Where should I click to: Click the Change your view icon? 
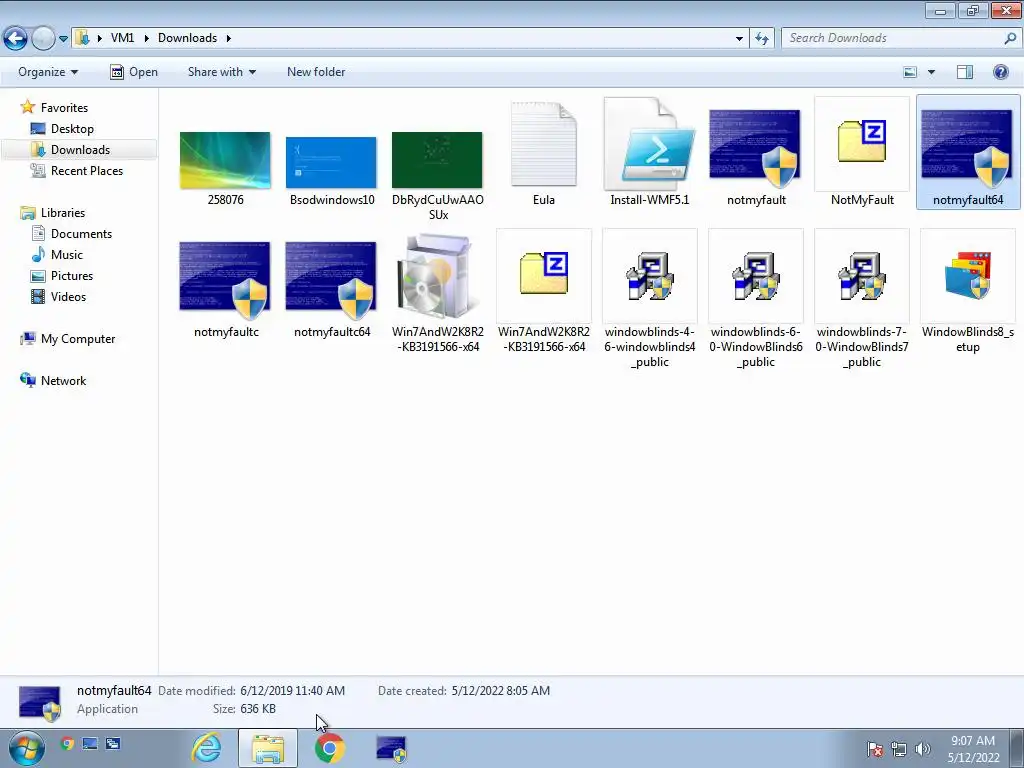[x=910, y=72]
